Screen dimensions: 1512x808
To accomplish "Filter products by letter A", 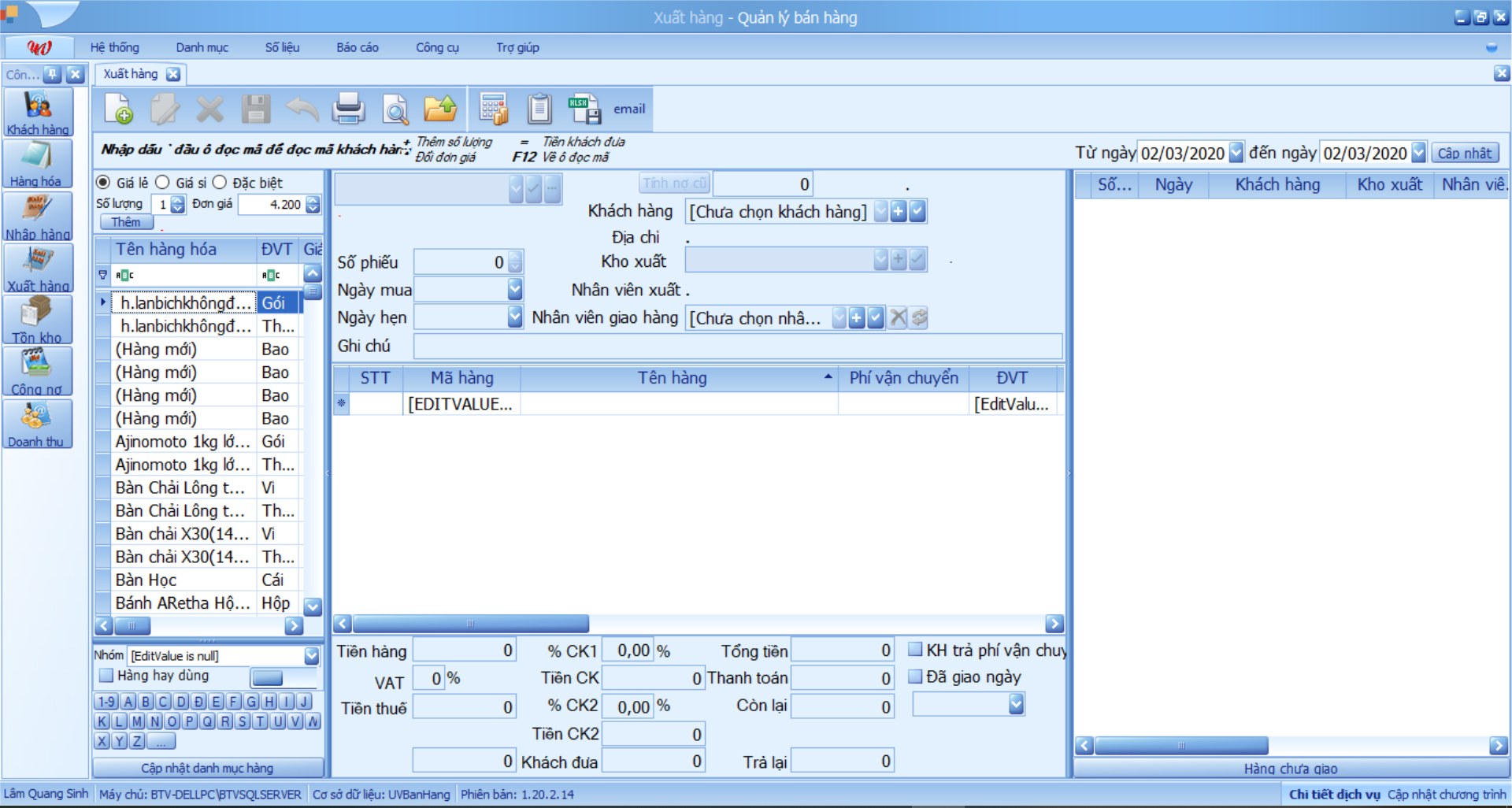I will click(128, 700).
